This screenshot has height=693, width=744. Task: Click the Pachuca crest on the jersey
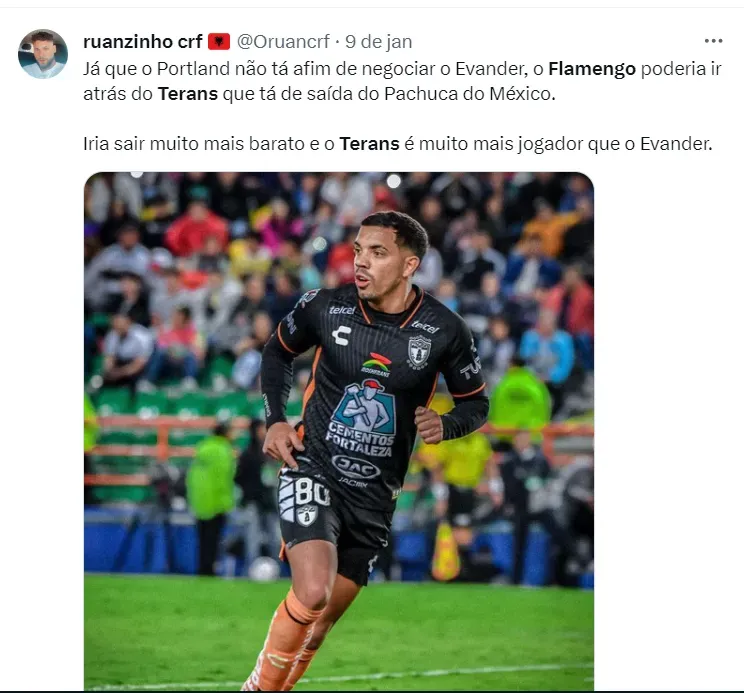tap(419, 351)
